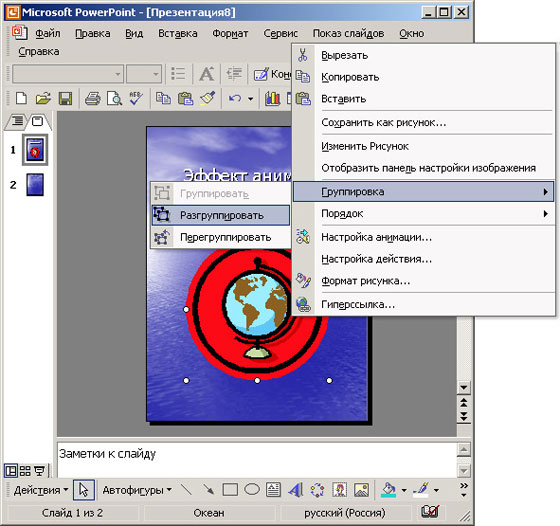Open the Показ слайдов menu

pyautogui.click(x=348, y=33)
